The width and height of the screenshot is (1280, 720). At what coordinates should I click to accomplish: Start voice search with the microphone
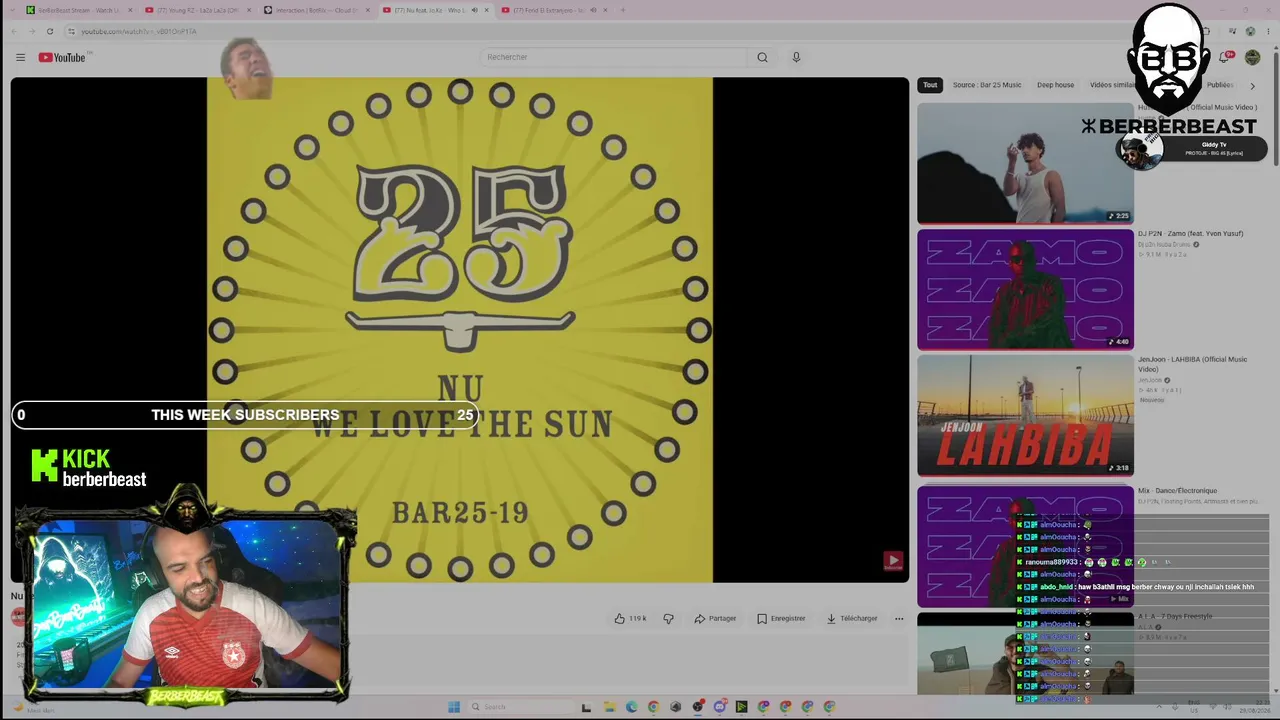tap(796, 57)
